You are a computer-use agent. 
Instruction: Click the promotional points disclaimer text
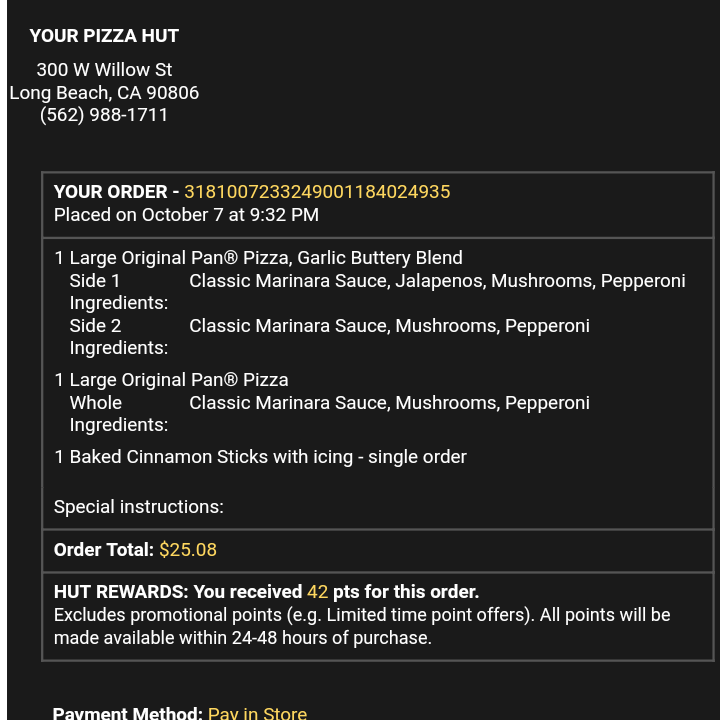(362, 626)
